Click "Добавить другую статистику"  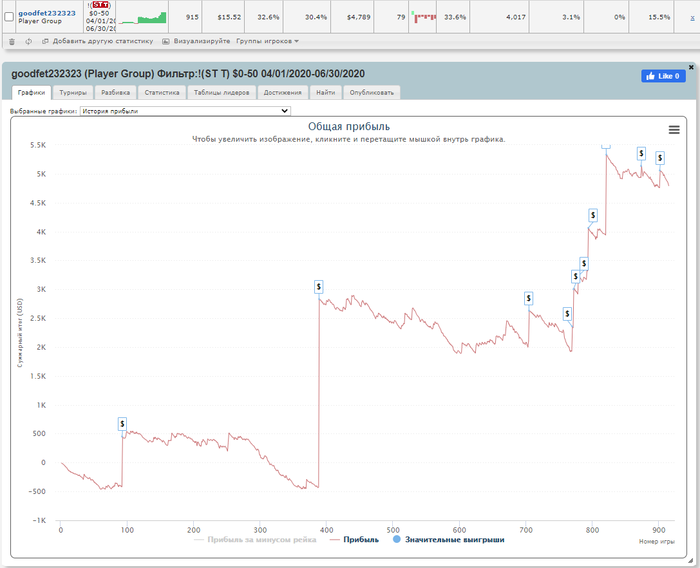[x=103, y=41]
